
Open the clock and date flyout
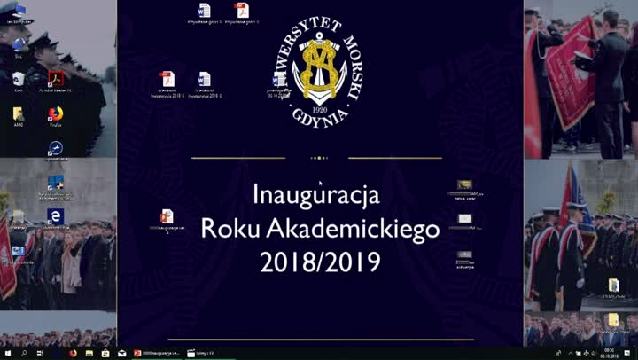pyautogui.click(x=609, y=353)
